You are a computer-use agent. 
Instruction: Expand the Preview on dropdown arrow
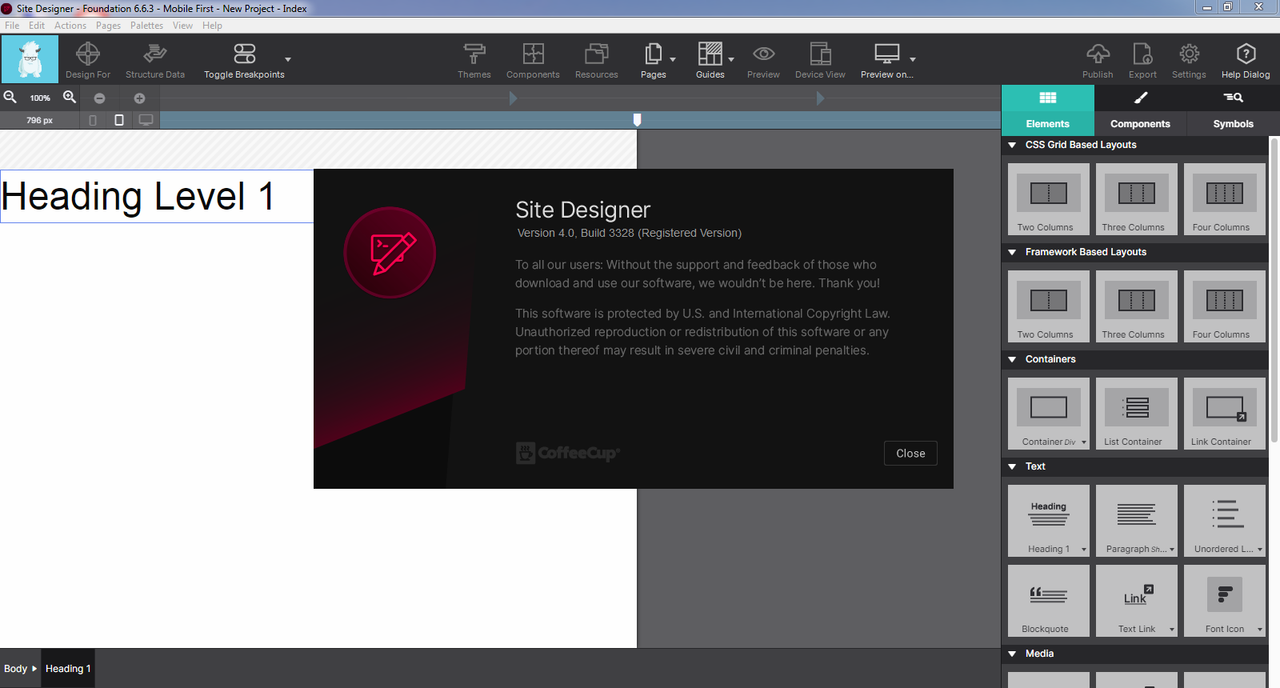[913, 60]
